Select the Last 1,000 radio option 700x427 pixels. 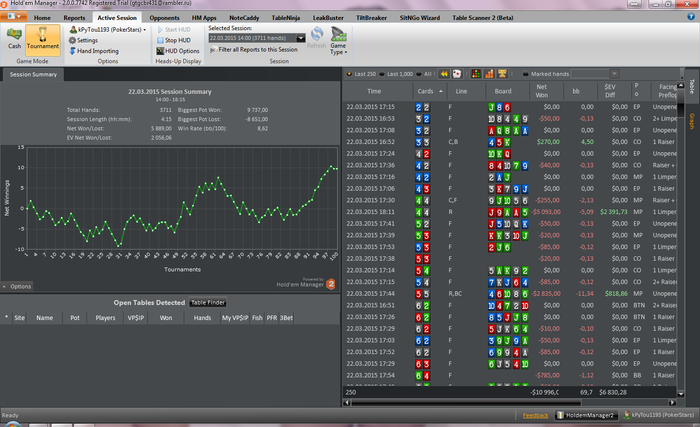[396, 74]
